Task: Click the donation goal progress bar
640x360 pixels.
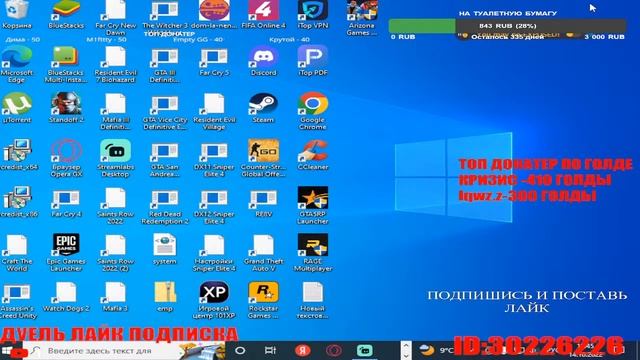Action: [507, 26]
